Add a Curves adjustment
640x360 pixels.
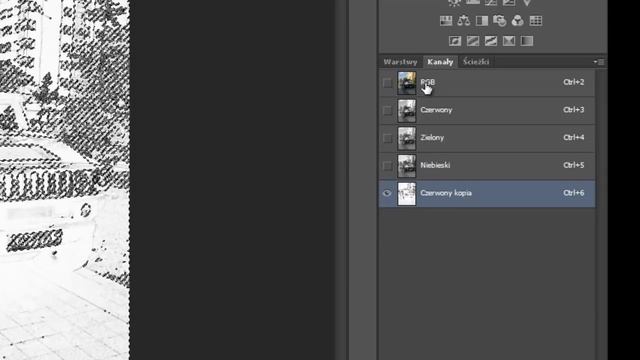491,2
